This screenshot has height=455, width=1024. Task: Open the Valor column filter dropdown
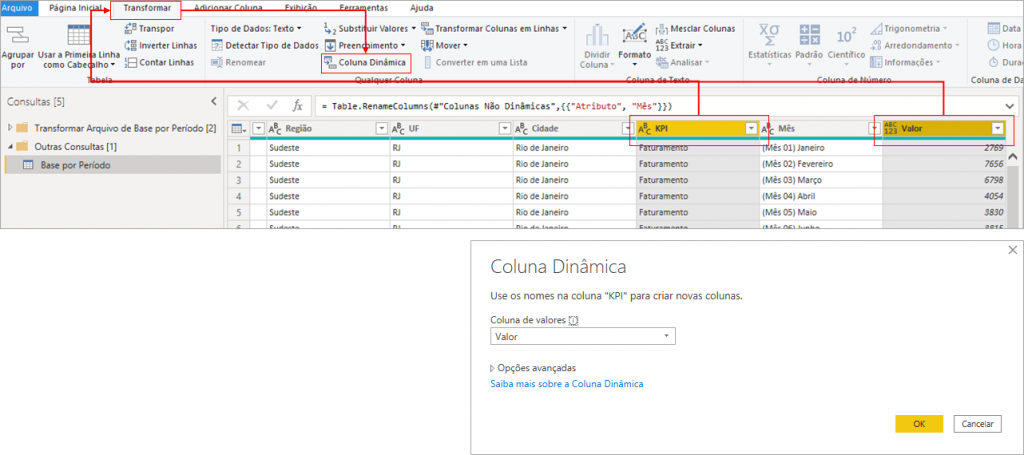tap(997, 129)
